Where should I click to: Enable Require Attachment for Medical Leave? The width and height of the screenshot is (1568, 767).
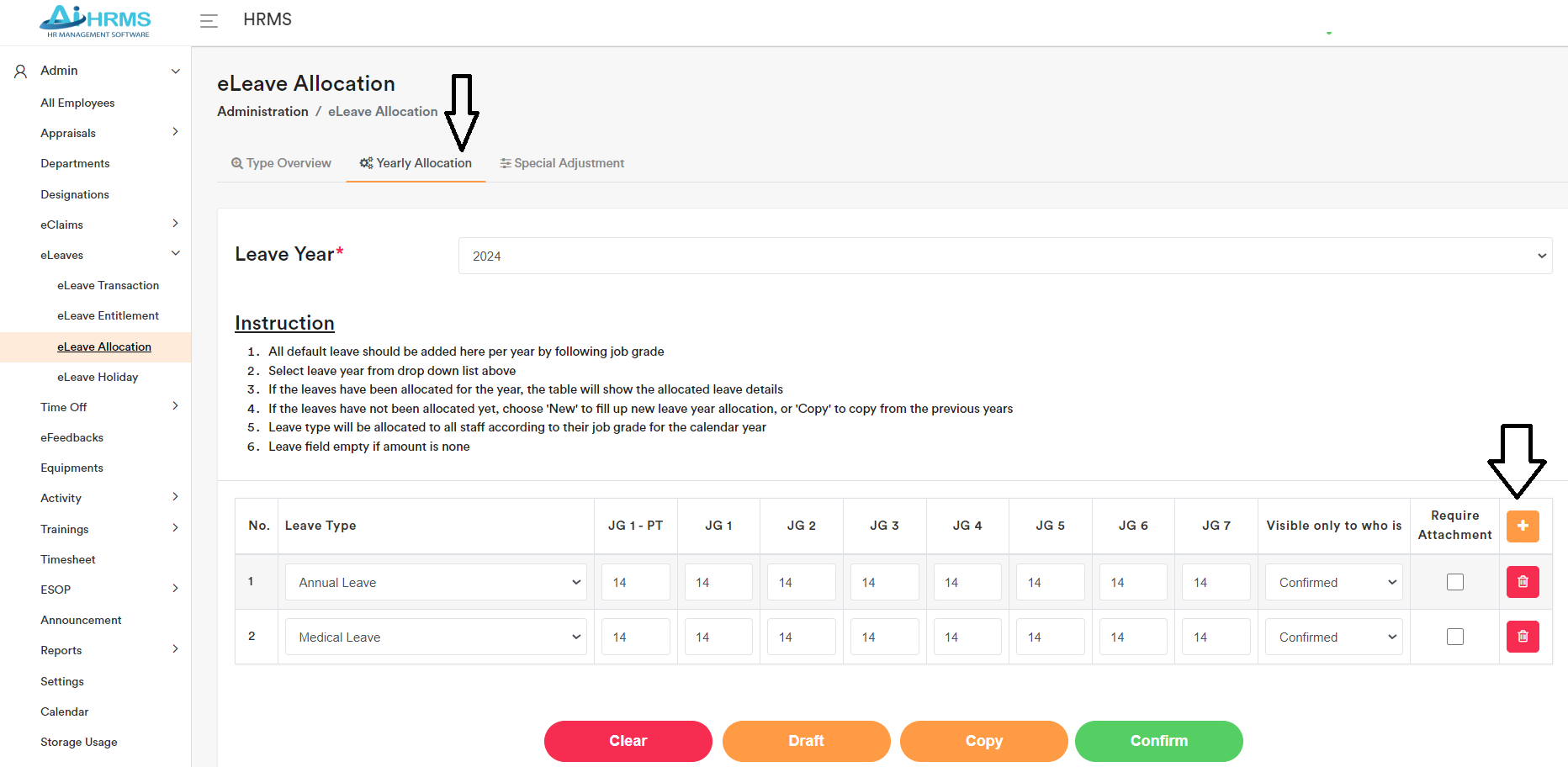tap(1454, 637)
